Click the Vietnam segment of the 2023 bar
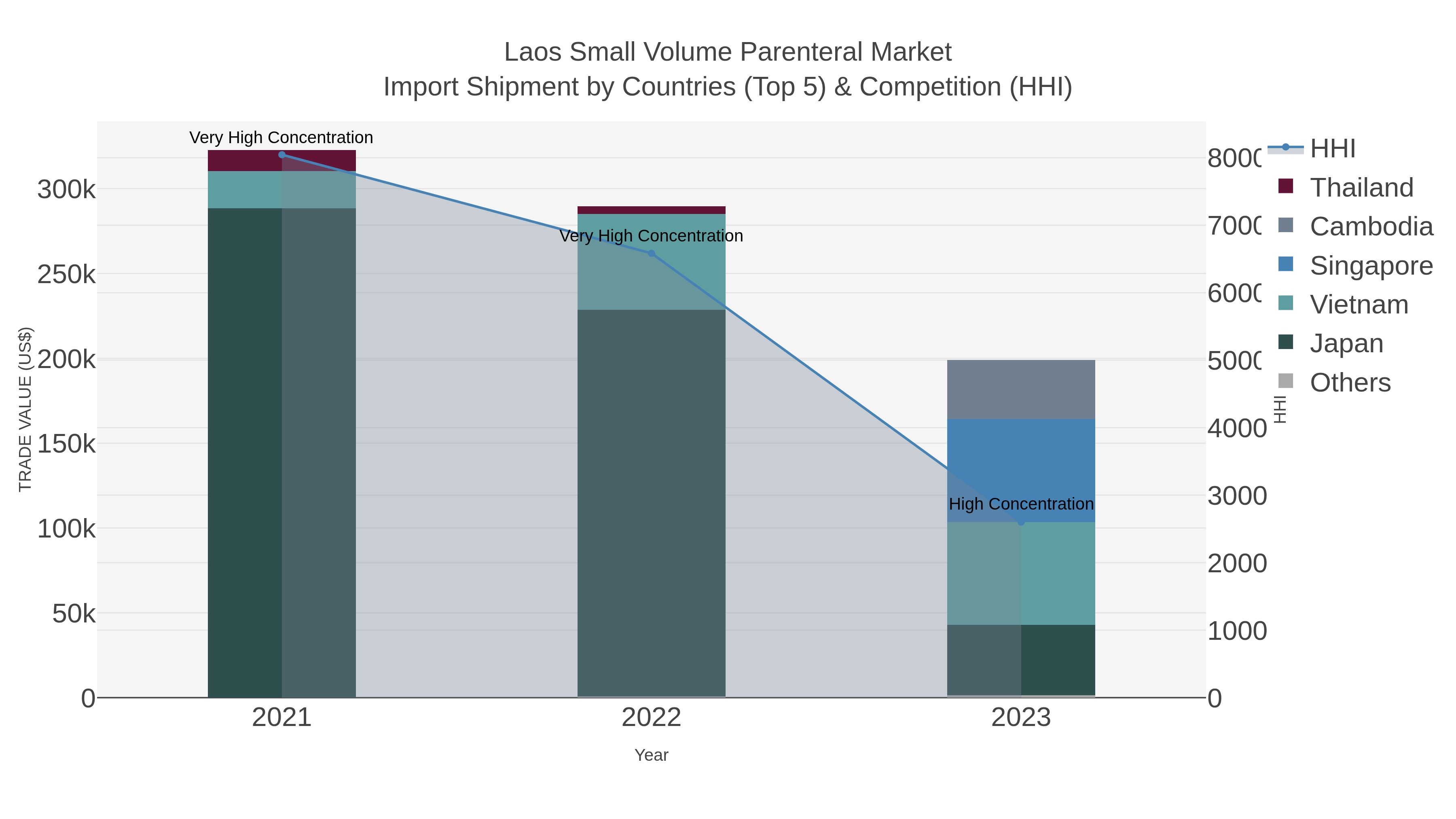 tap(1021, 574)
